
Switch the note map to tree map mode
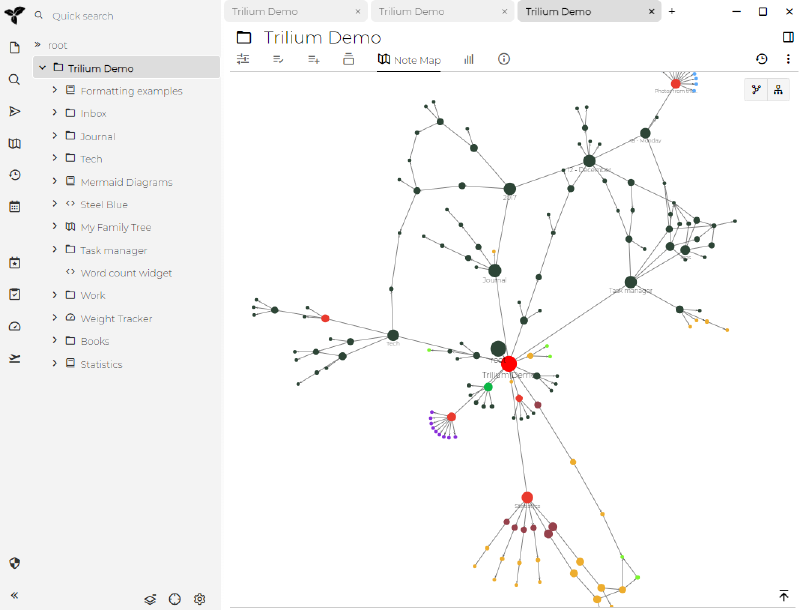tap(778, 90)
